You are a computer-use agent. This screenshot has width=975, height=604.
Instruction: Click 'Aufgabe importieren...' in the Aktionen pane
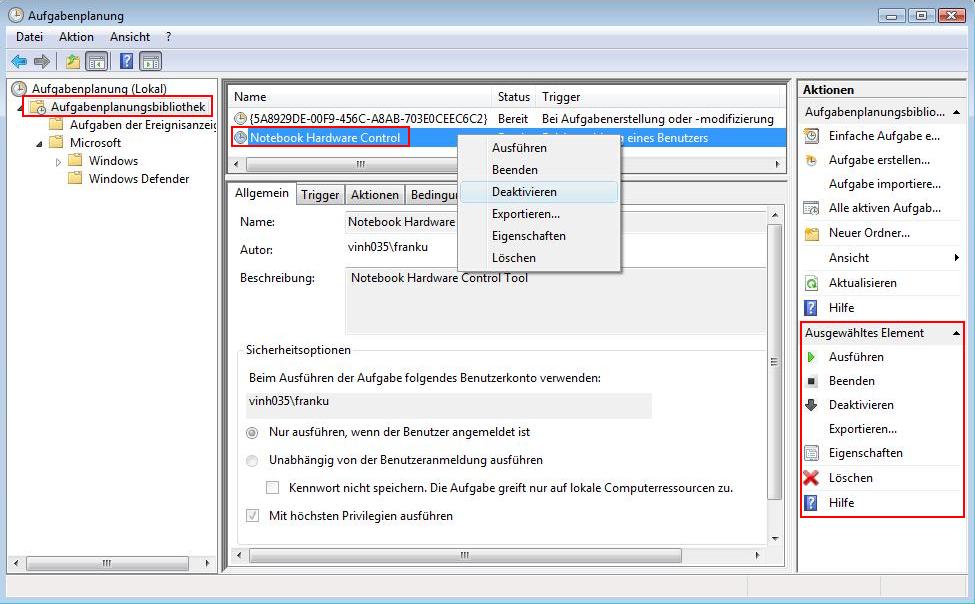click(884, 184)
